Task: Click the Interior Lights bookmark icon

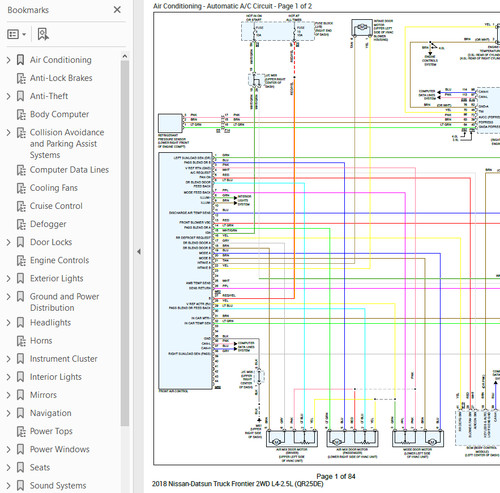Action: tap(20, 377)
